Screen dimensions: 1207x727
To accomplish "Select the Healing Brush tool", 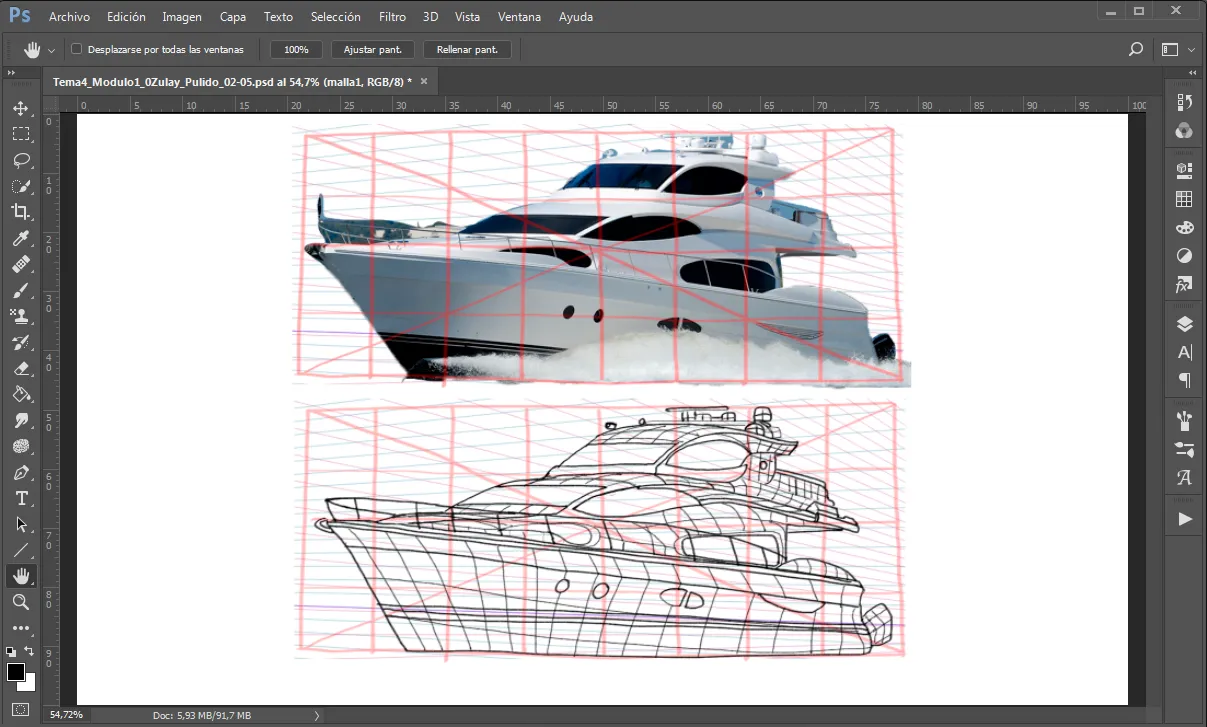I will pos(21,264).
